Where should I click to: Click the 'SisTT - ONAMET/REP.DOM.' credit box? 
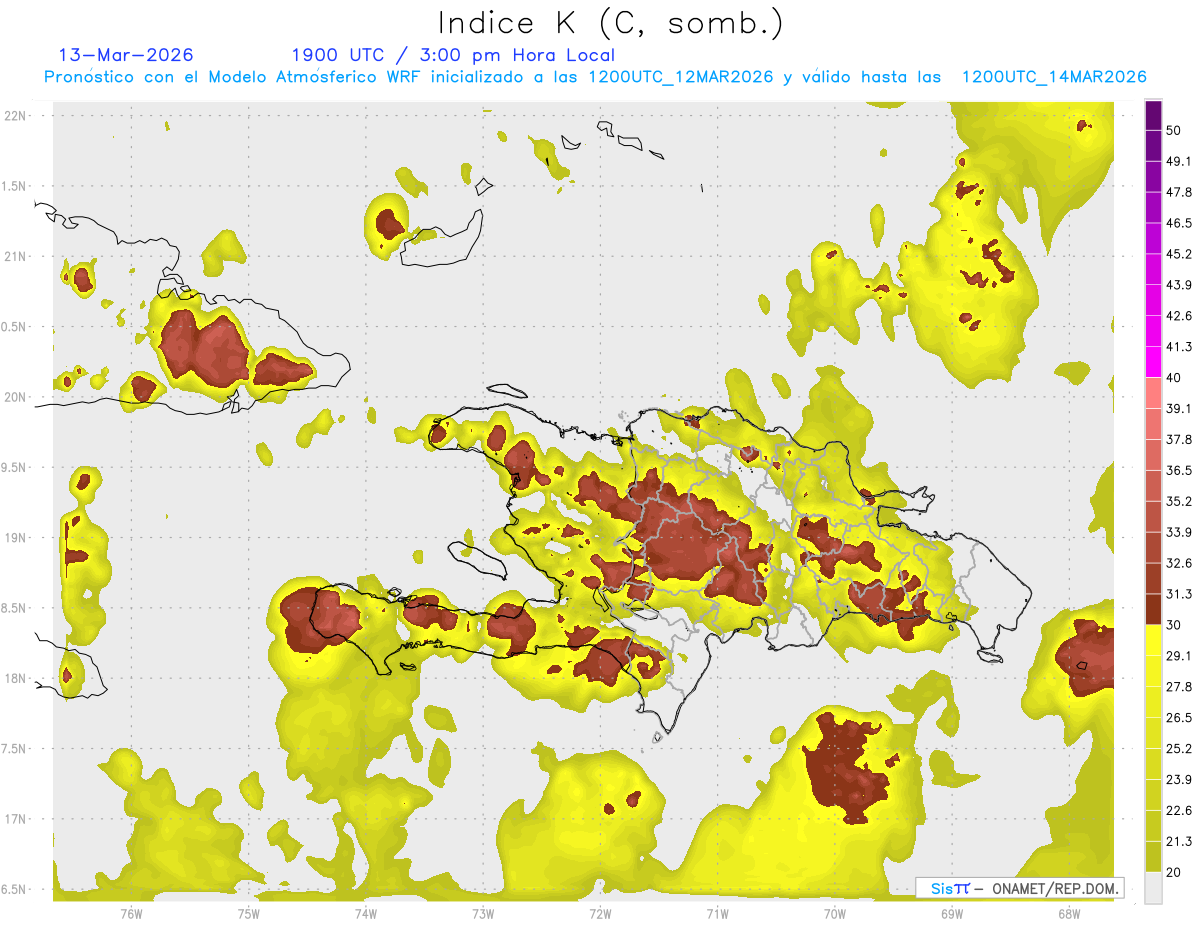pyautogui.click(x=1019, y=888)
